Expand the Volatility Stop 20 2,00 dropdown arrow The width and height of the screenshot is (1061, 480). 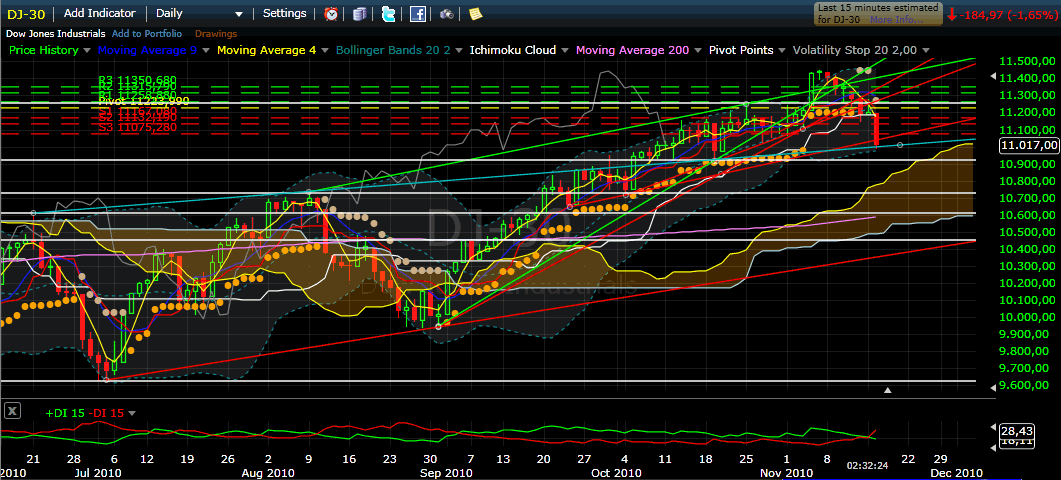pyautogui.click(x=926, y=51)
